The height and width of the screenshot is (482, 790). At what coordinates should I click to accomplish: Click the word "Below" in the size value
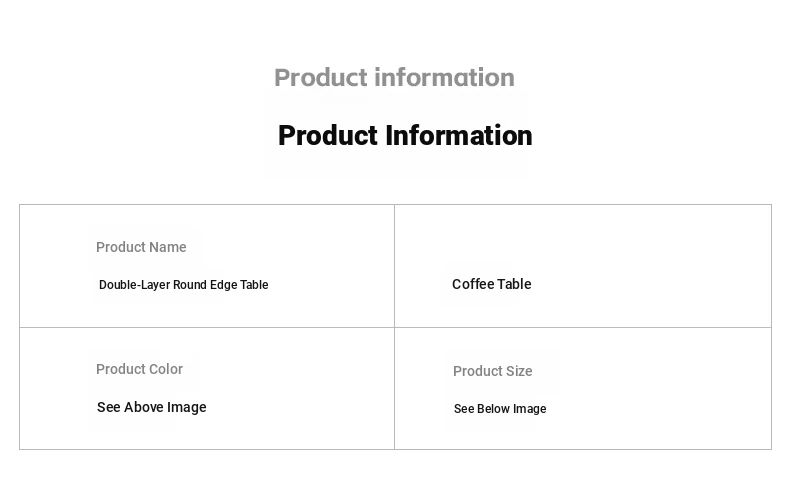493,409
